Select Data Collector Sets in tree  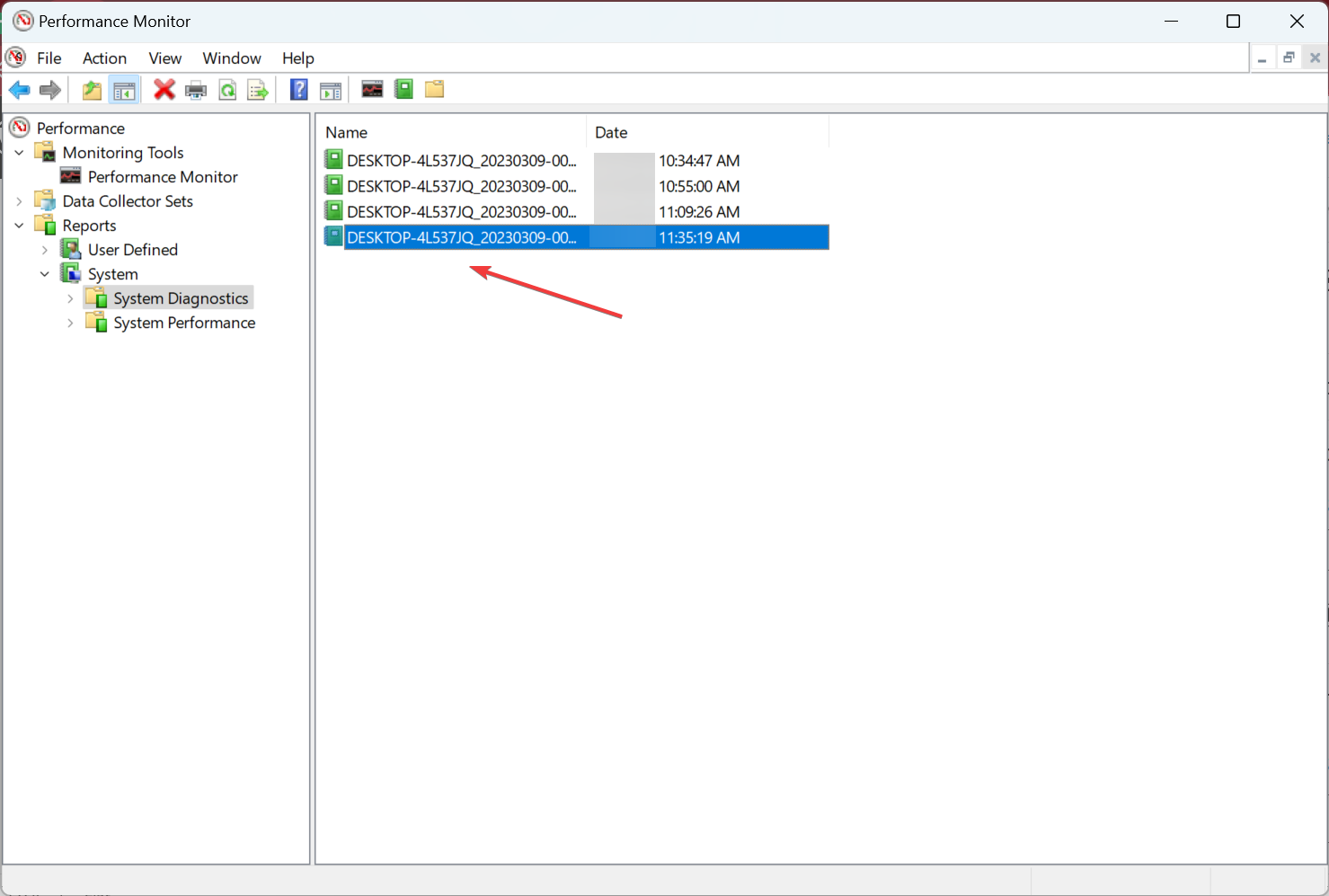[x=128, y=201]
